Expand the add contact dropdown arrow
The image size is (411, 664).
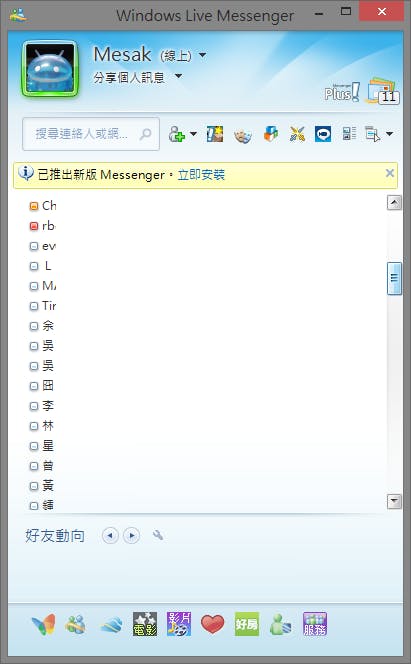(x=193, y=134)
